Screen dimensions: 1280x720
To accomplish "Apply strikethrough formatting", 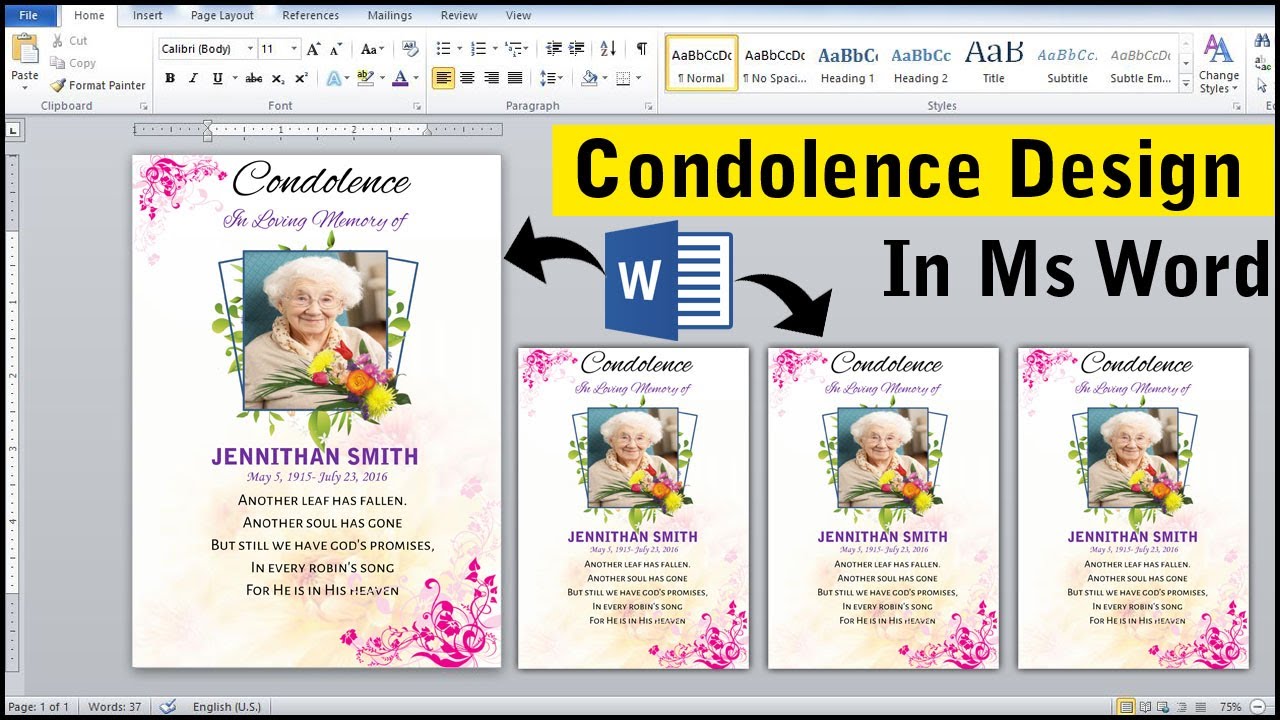I will pos(254,78).
